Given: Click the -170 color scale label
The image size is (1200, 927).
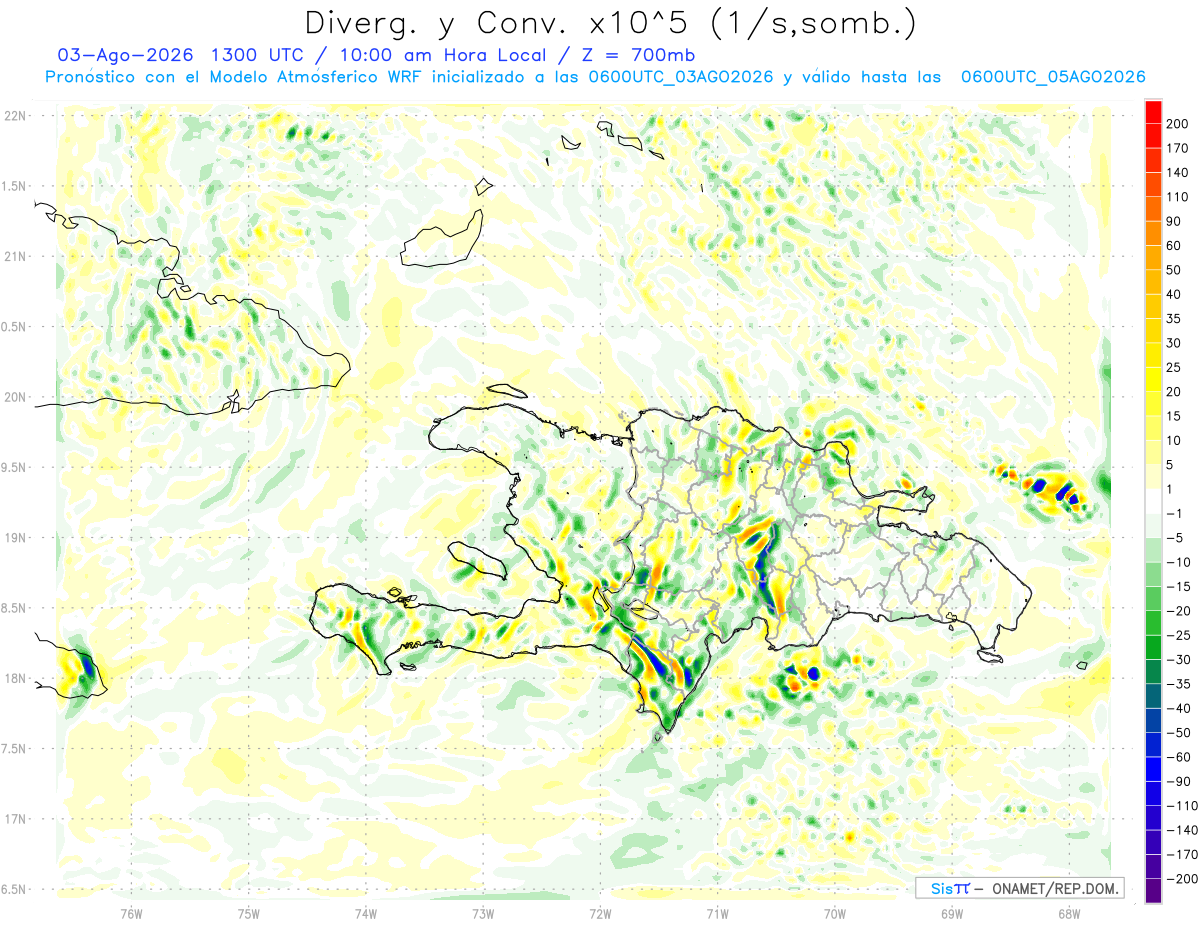Looking at the screenshot, I should 1181,855.
